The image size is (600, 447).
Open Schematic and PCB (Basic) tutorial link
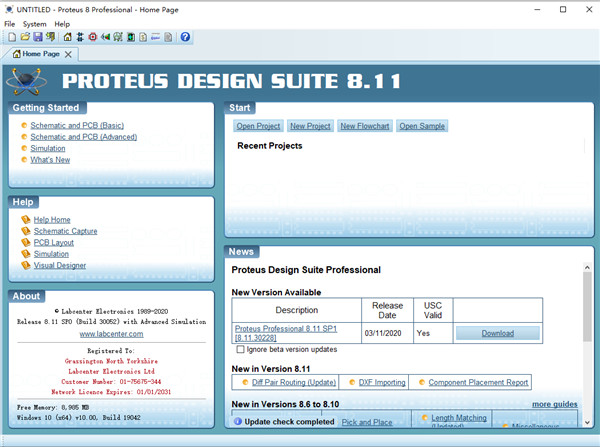77,126
